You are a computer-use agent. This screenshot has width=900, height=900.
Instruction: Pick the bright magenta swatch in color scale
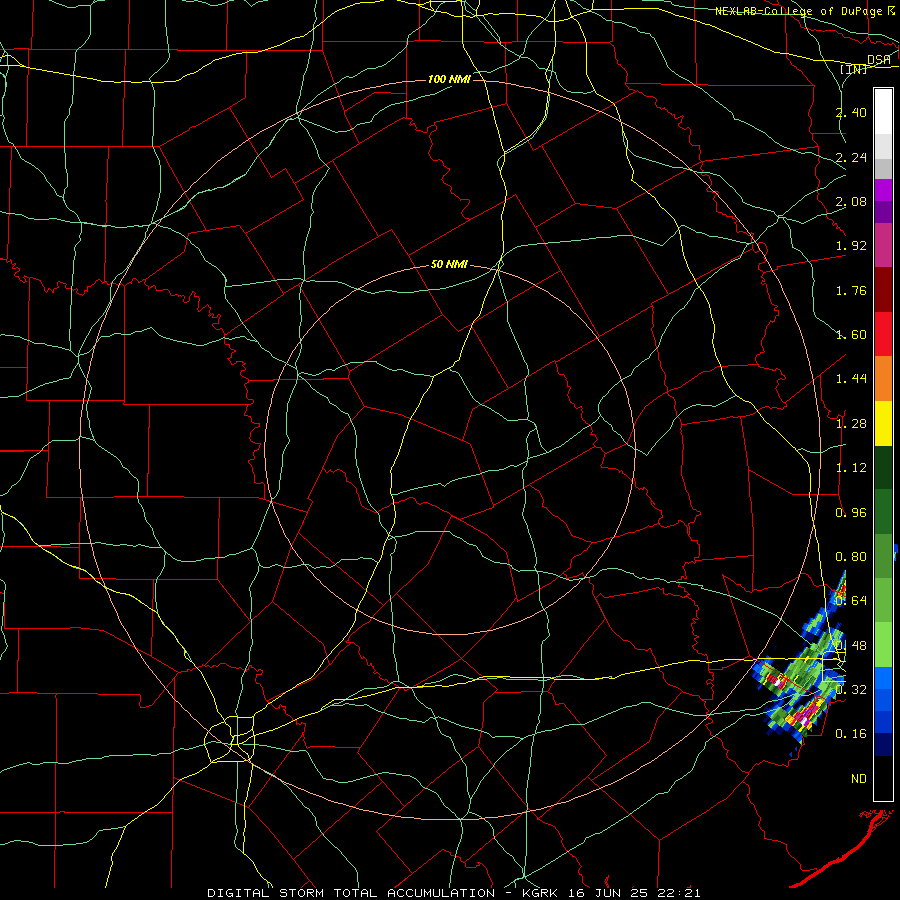click(x=883, y=190)
